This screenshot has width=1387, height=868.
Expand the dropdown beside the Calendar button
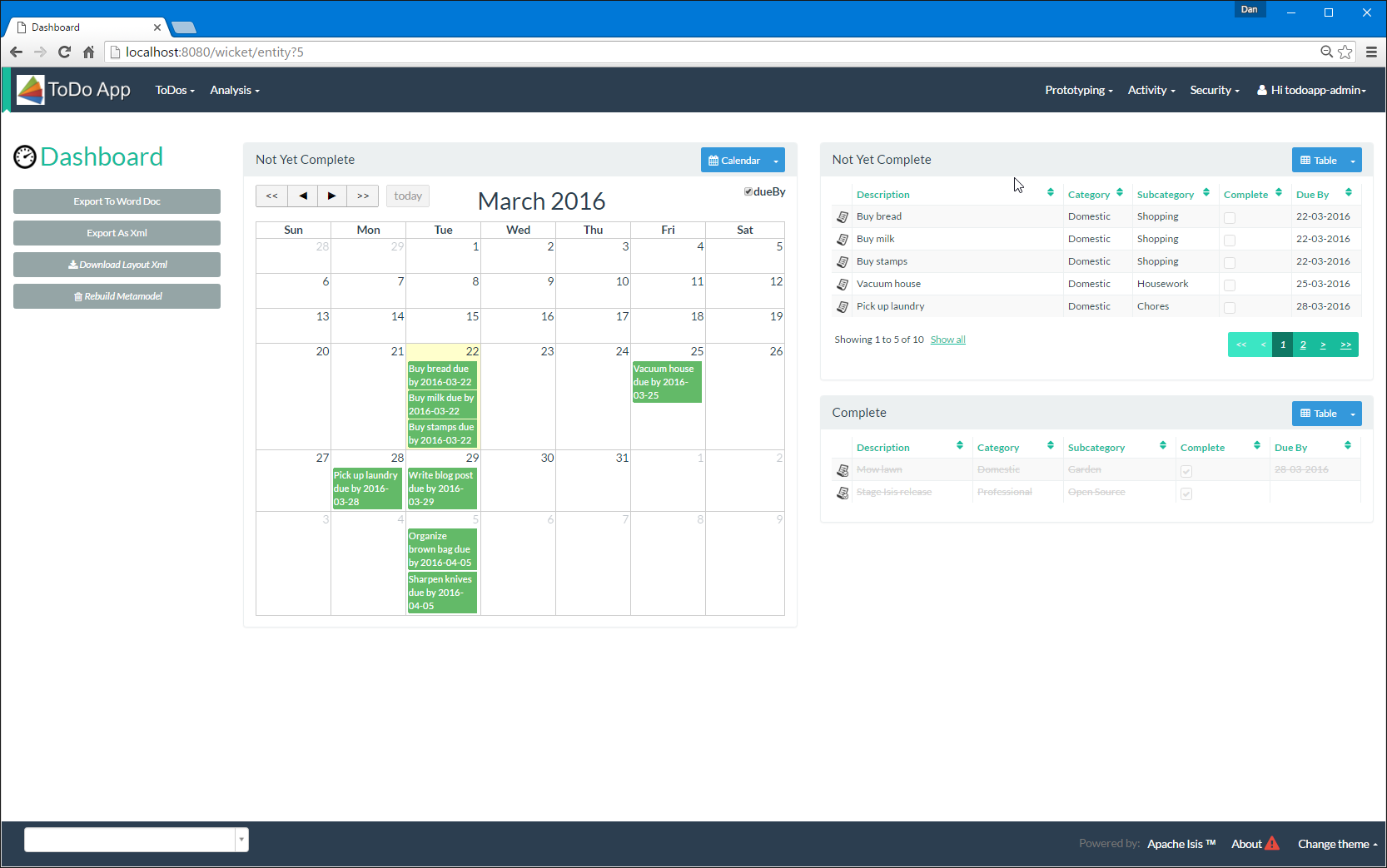(x=776, y=160)
